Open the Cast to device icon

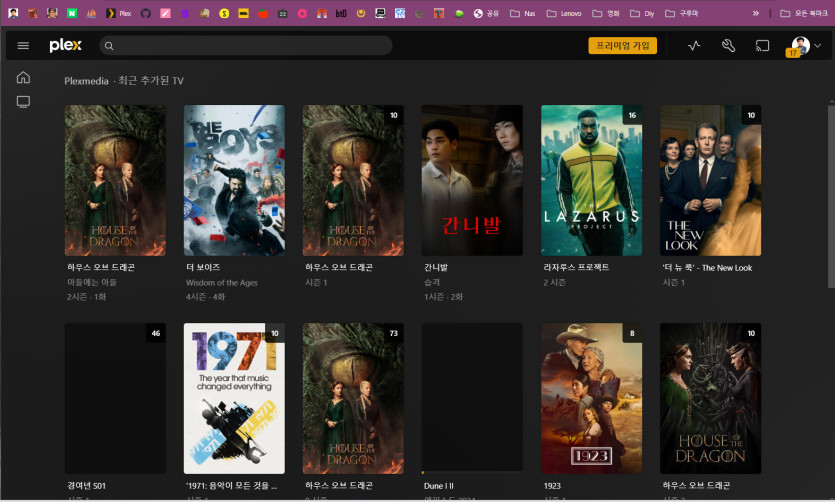coord(763,46)
